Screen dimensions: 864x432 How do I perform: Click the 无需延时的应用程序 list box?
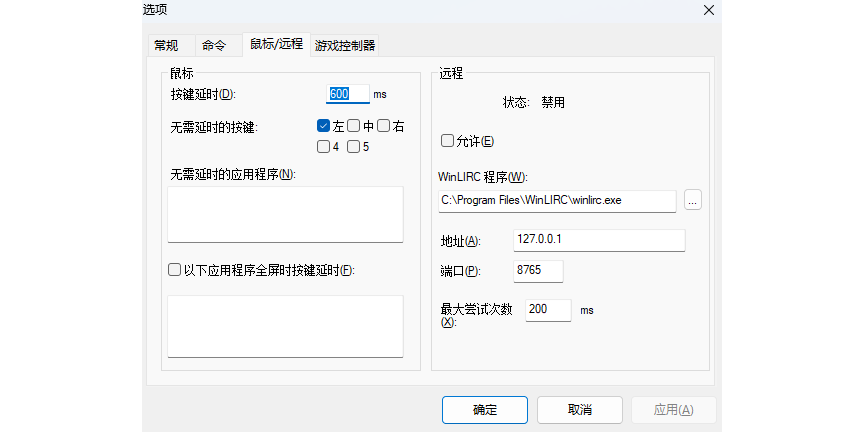pos(285,213)
